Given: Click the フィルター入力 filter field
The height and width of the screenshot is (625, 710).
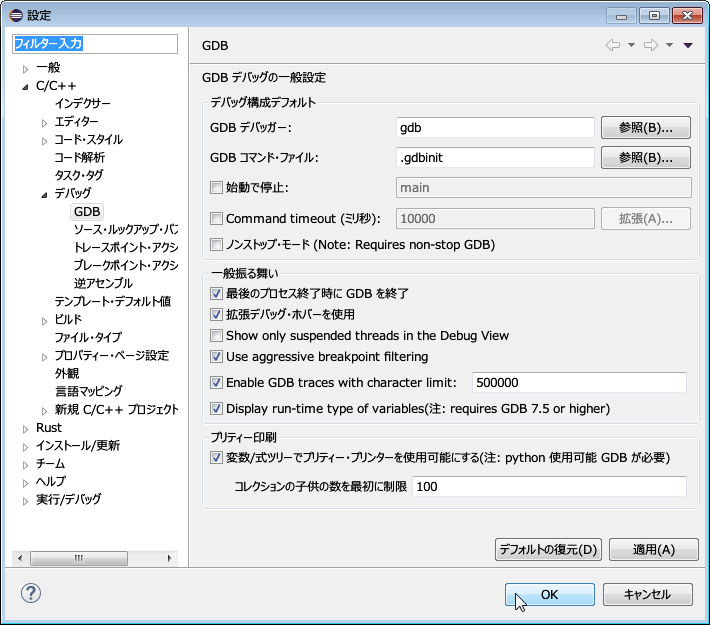Looking at the screenshot, I should [95, 44].
